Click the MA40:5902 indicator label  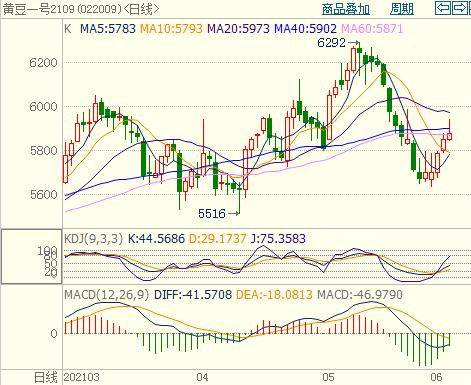(305, 29)
